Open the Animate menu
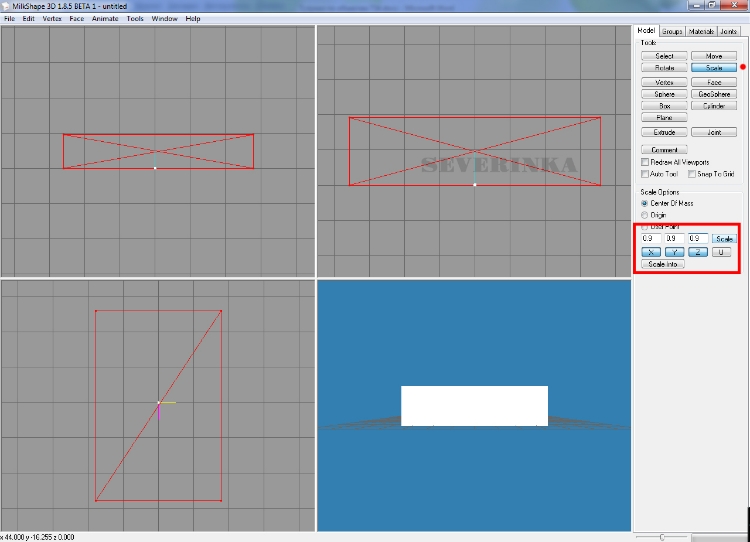 pos(104,18)
